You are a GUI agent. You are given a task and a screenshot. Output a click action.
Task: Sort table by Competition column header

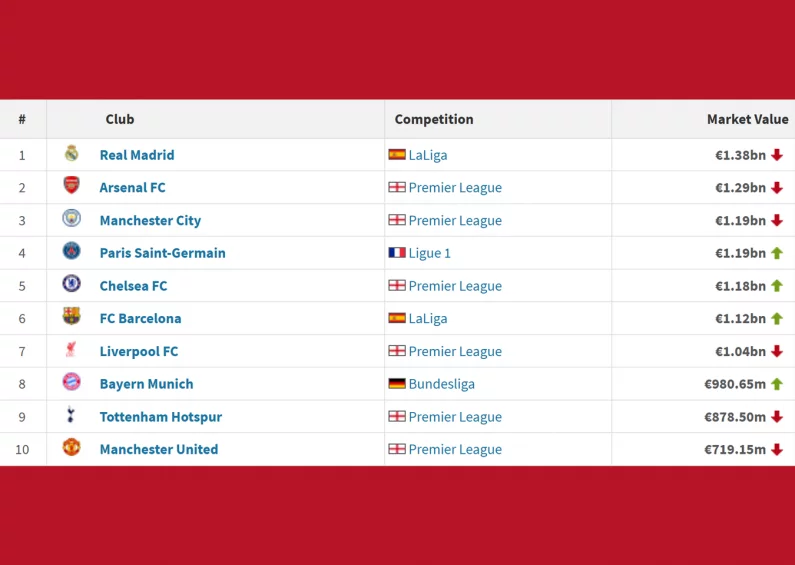(x=434, y=119)
